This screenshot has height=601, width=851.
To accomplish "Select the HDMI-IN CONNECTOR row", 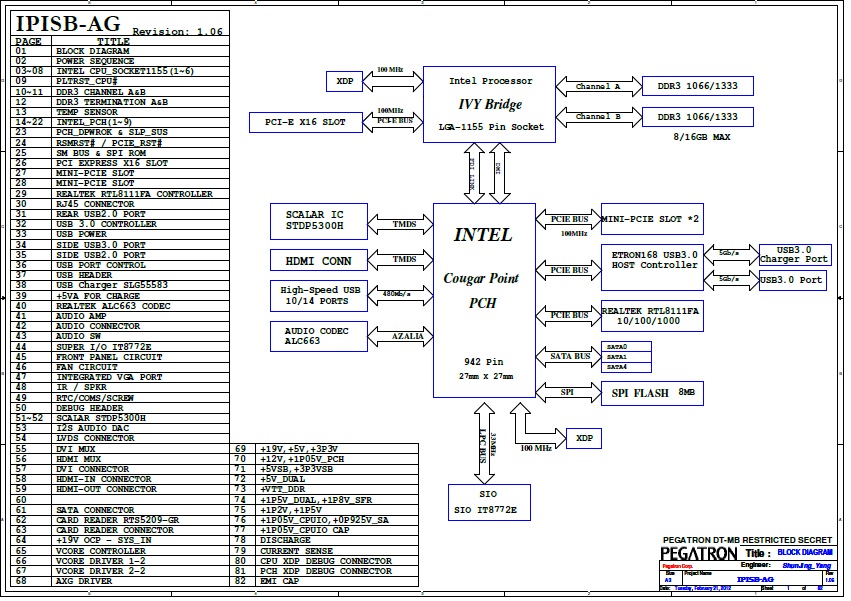I will [x=120, y=479].
